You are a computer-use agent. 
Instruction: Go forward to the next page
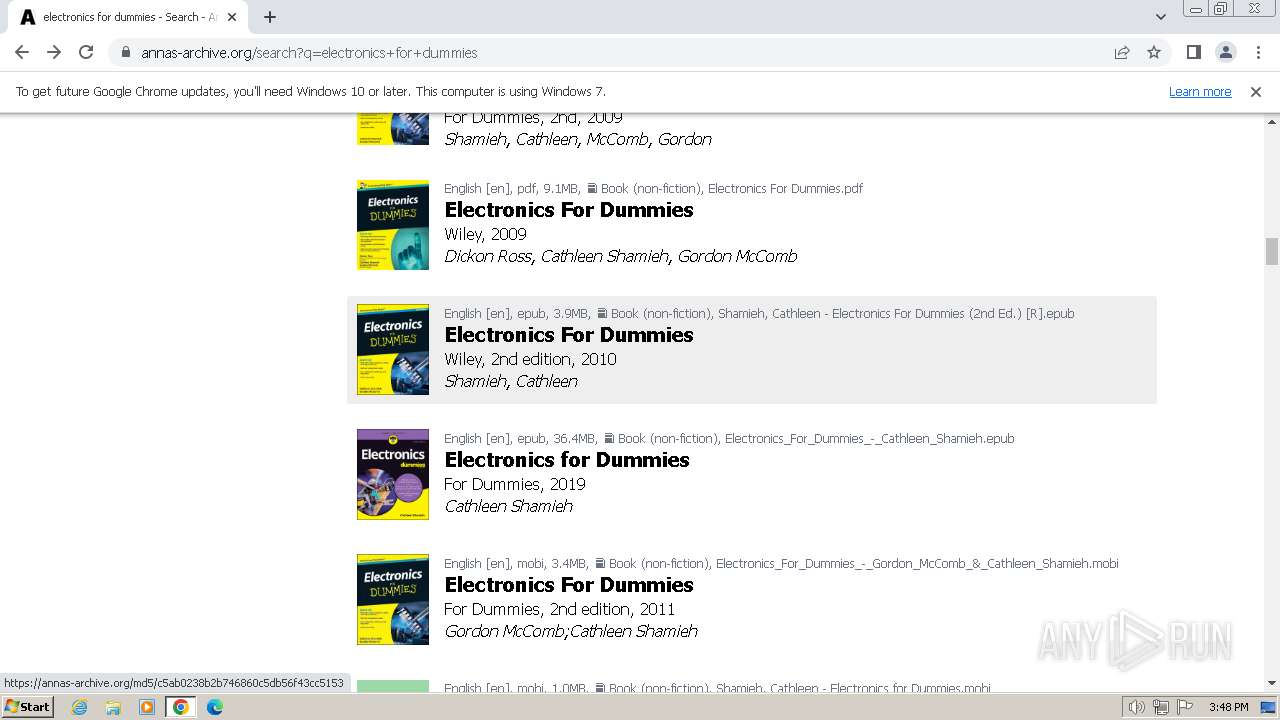click(x=54, y=52)
